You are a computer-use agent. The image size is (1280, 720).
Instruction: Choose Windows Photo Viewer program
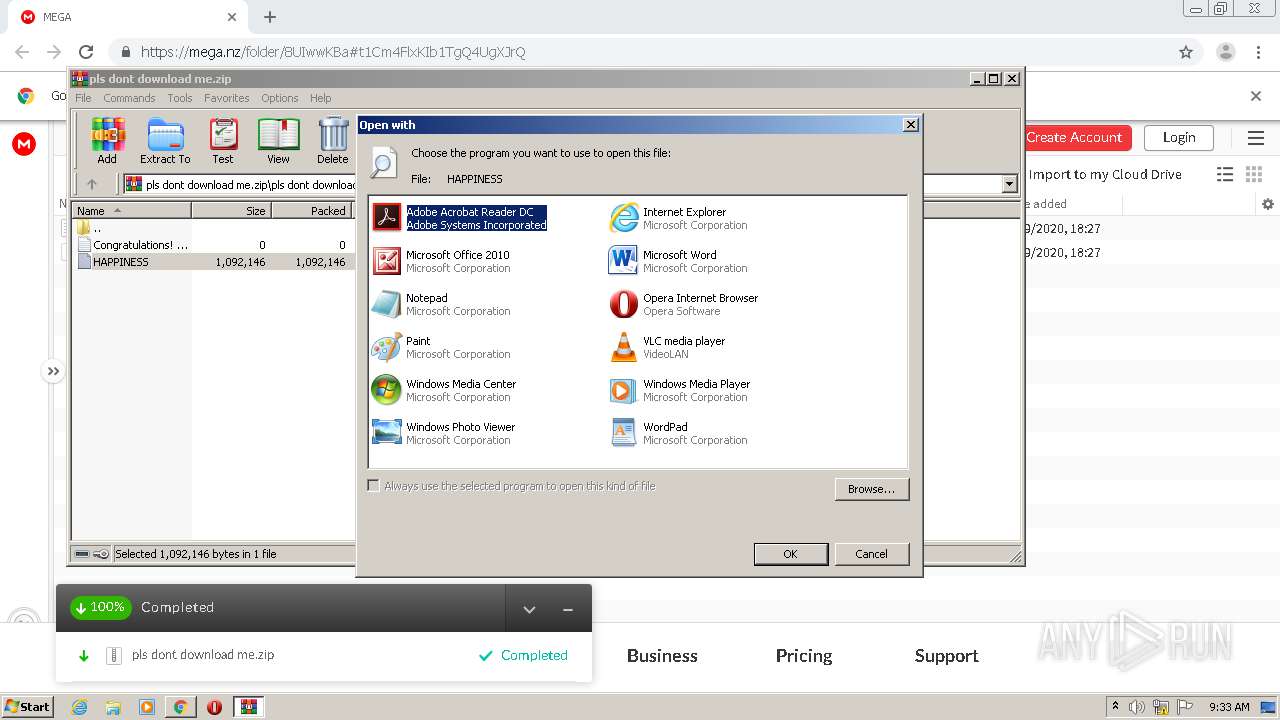coord(444,433)
